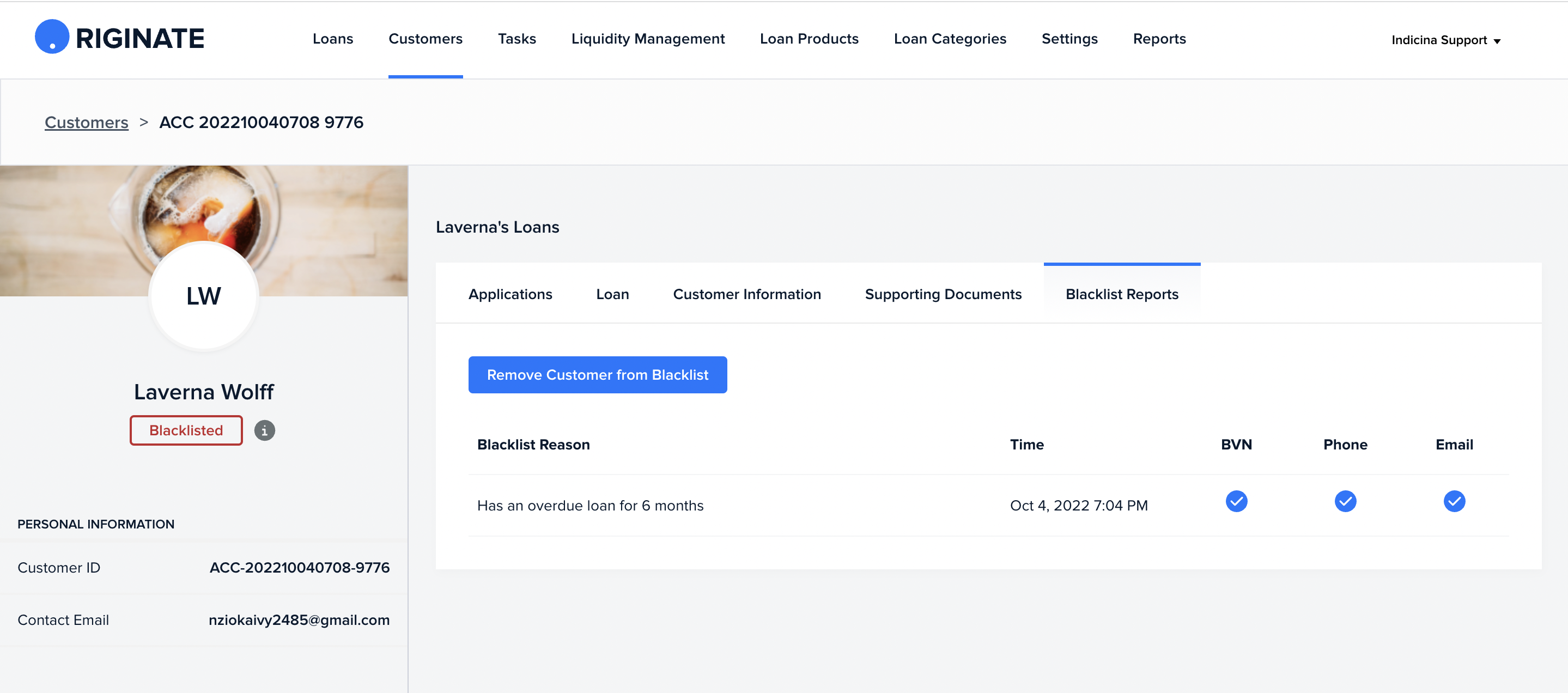Click the Email blacklist checkmark icon

pyautogui.click(x=1454, y=501)
